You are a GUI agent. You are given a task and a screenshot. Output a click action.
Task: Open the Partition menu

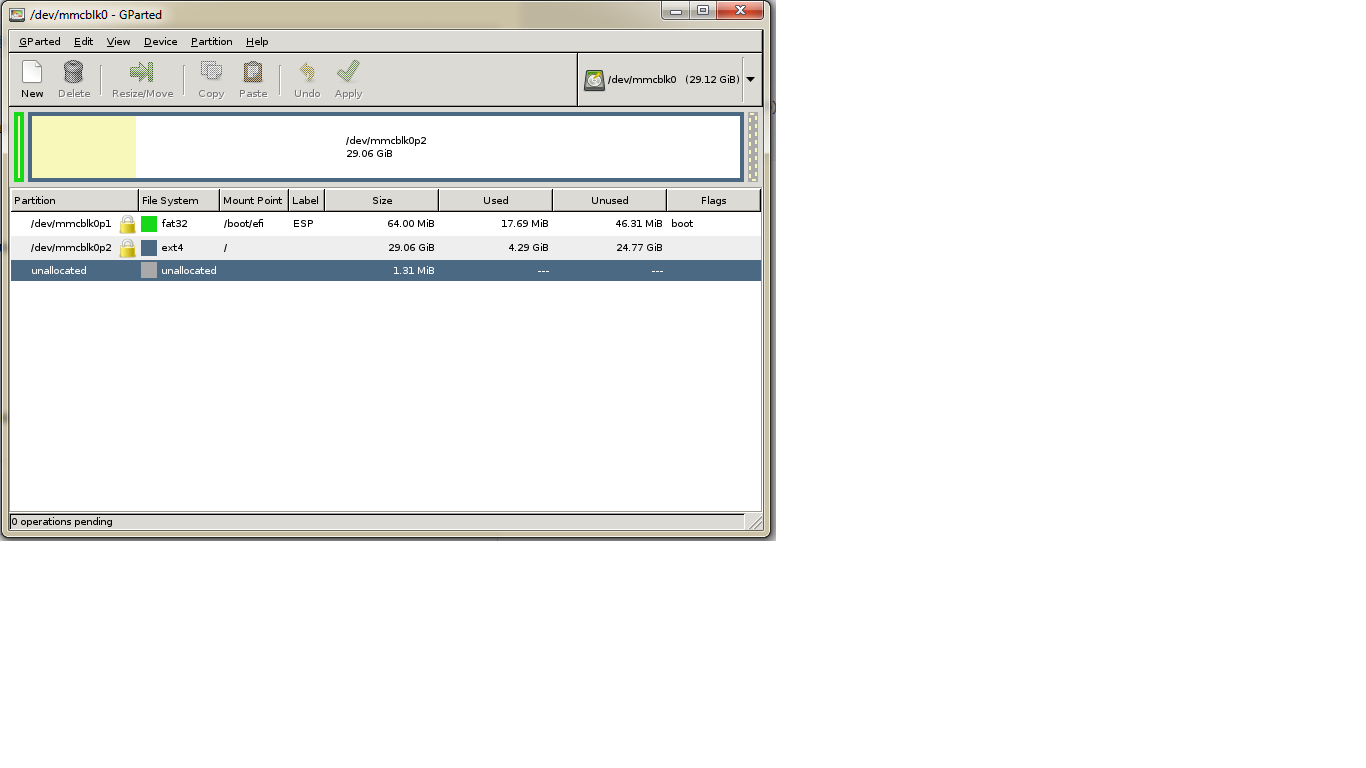click(211, 42)
